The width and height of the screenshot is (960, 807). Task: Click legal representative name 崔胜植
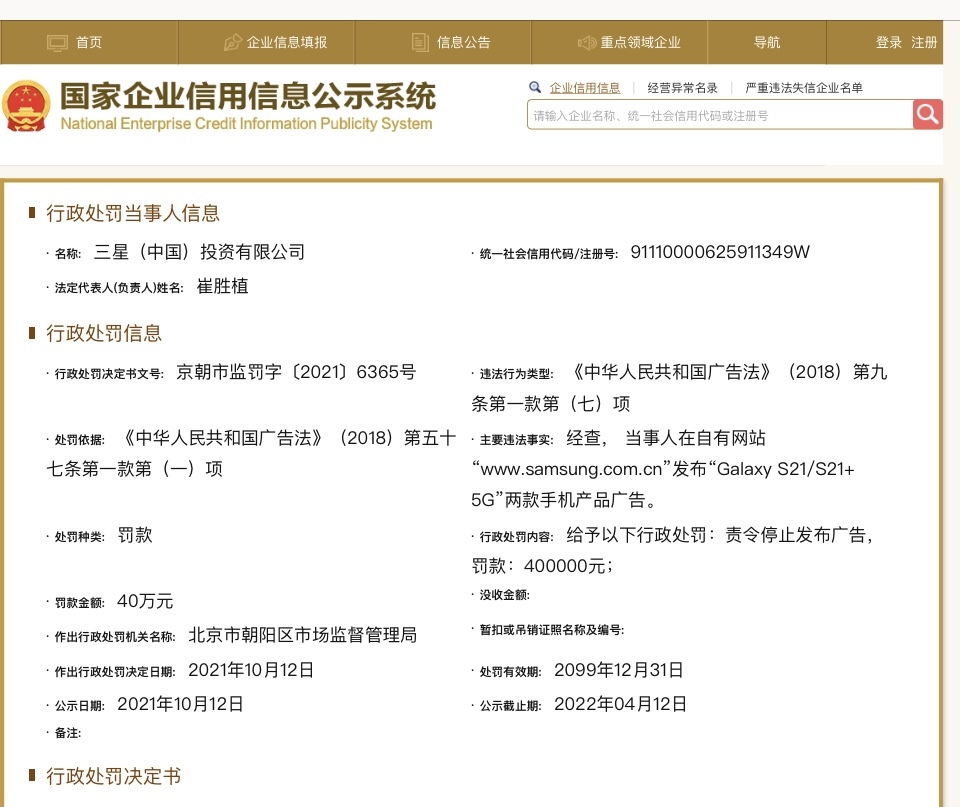point(222,286)
